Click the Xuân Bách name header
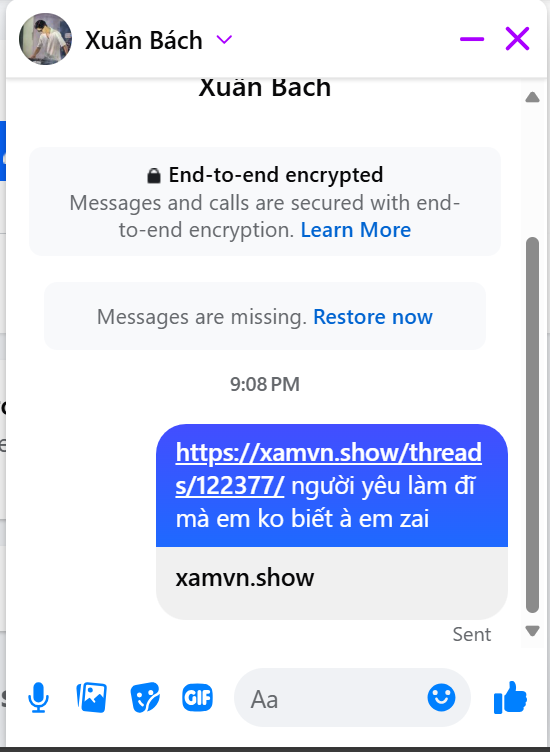Screen dimensions: 550x752 144,40
